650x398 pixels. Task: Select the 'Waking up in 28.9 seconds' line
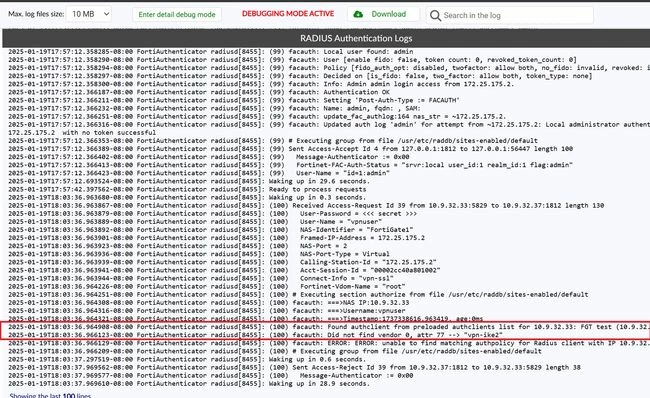coord(189,384)
